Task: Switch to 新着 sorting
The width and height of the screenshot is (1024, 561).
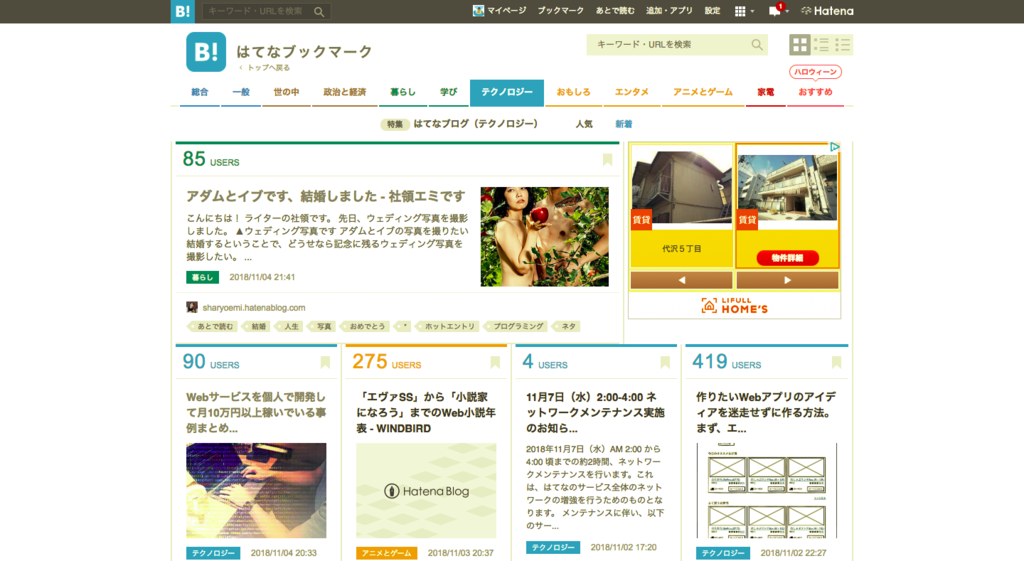Action: pyautogui.click(x=624, y=124)
